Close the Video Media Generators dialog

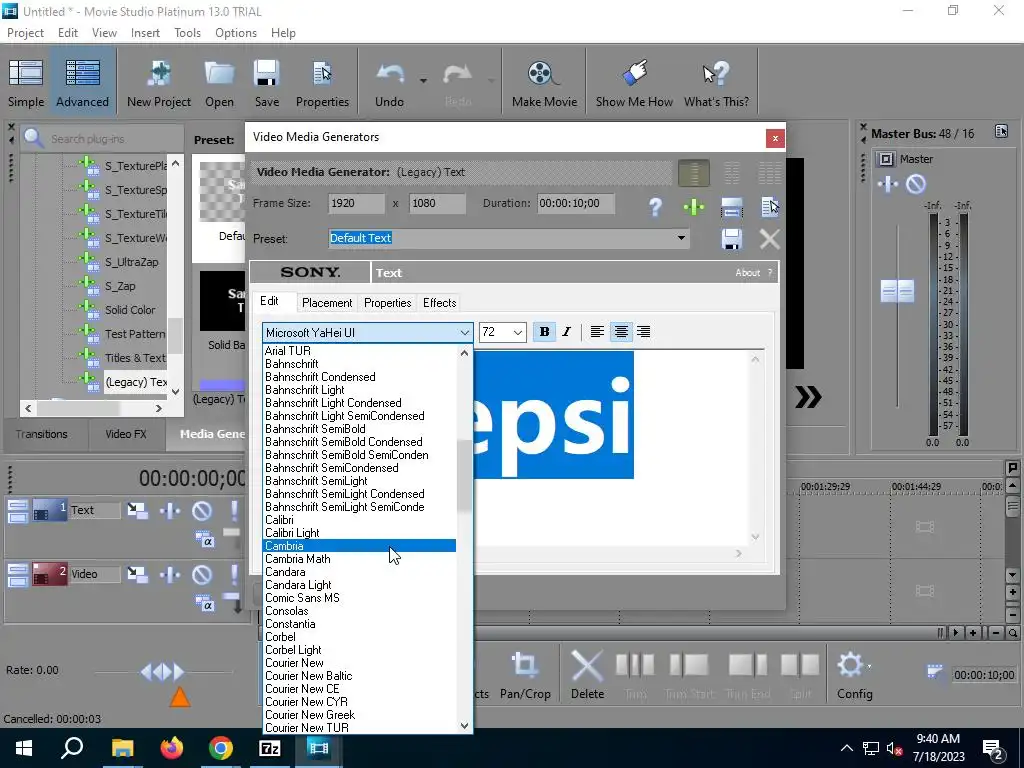click(775, 138)
